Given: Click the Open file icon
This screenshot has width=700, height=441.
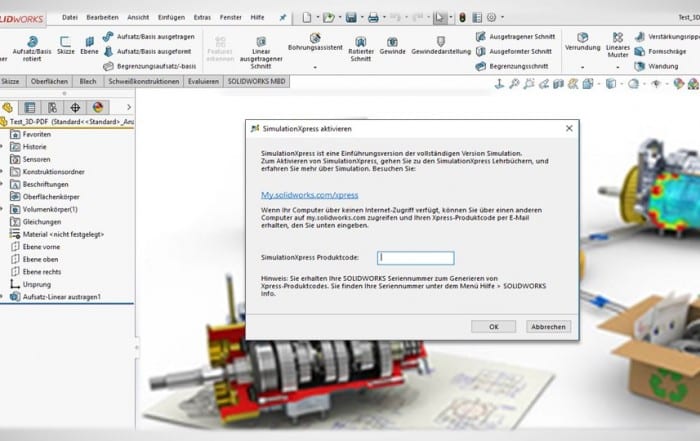Looking at the screenshot, I should click(329, 17).
